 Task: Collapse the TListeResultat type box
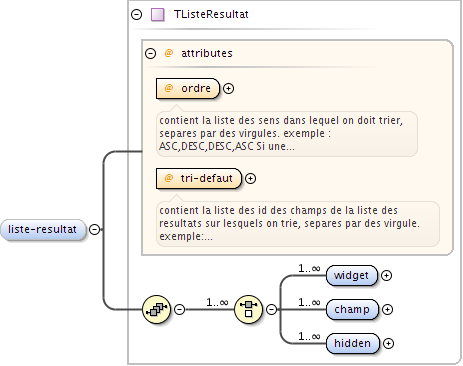(136, 14)
